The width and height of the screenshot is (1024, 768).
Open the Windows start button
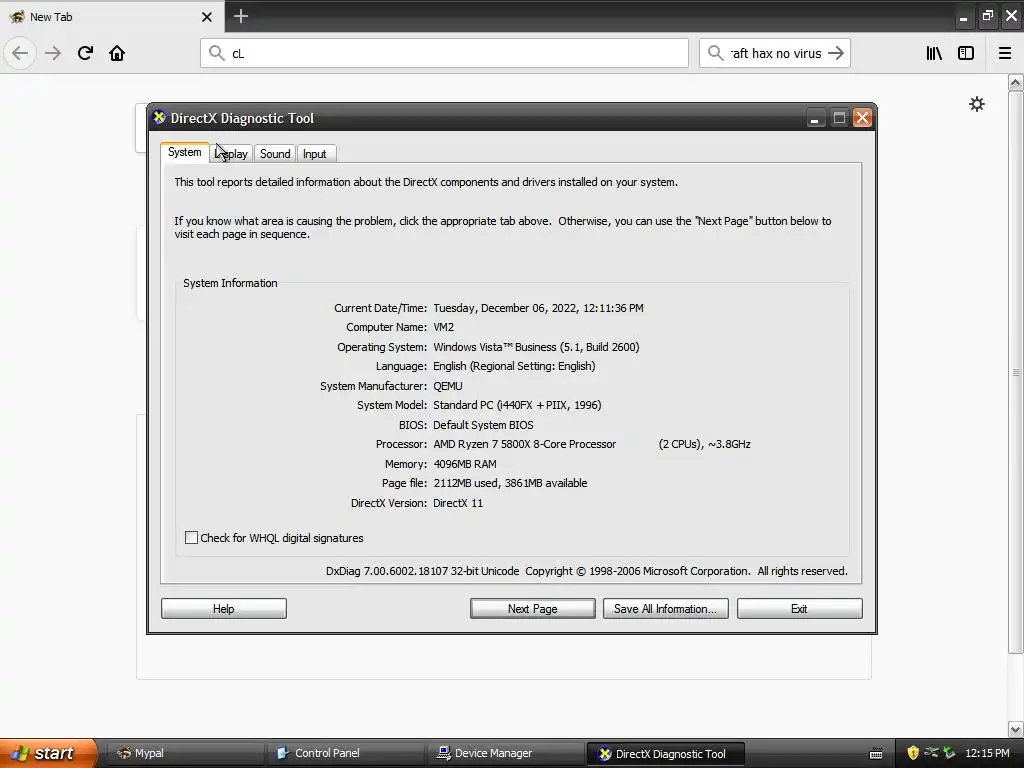coord(48,753)
